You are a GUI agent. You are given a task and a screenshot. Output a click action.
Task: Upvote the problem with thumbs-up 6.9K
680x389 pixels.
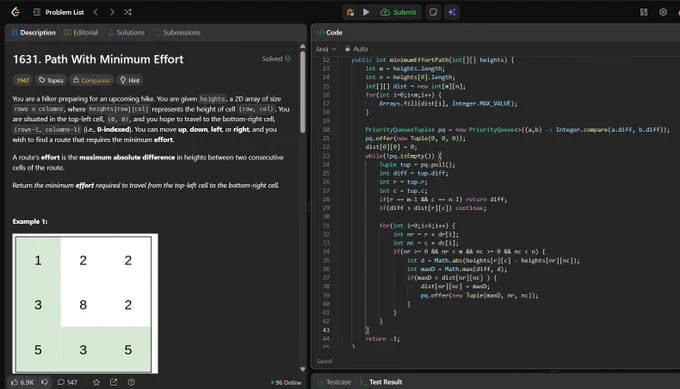[x=22, y=382]
